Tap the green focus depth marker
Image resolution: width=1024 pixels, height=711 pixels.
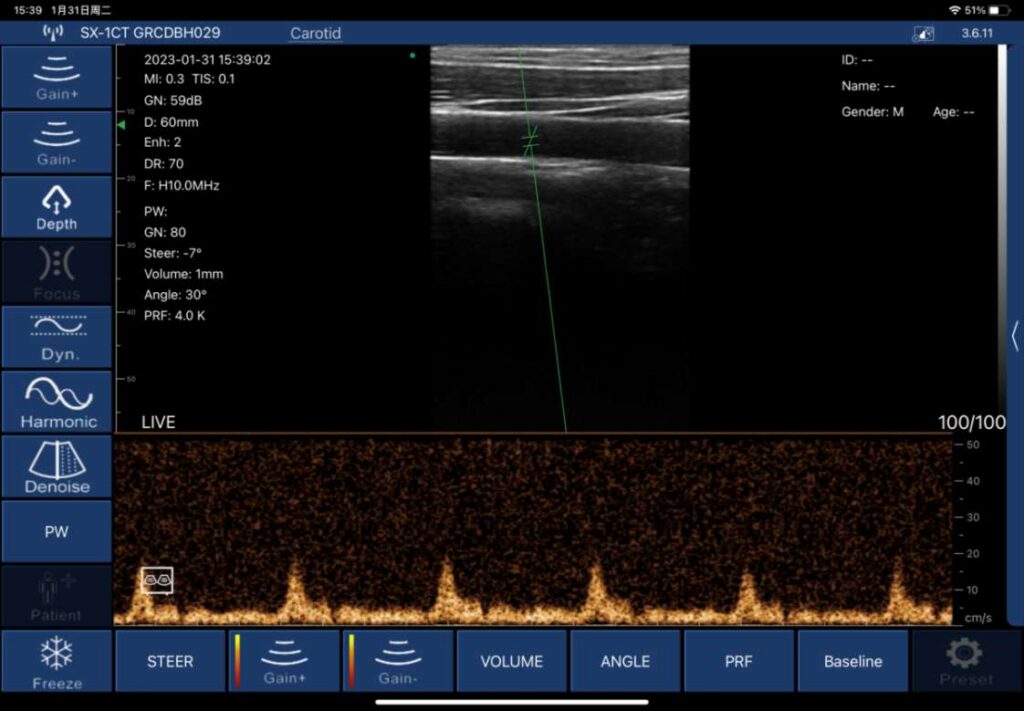point(121,125)
